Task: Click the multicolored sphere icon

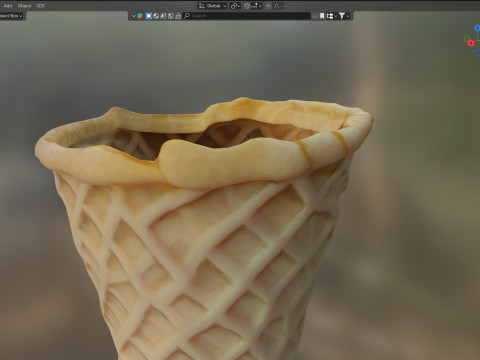Action: coord(140,16)
